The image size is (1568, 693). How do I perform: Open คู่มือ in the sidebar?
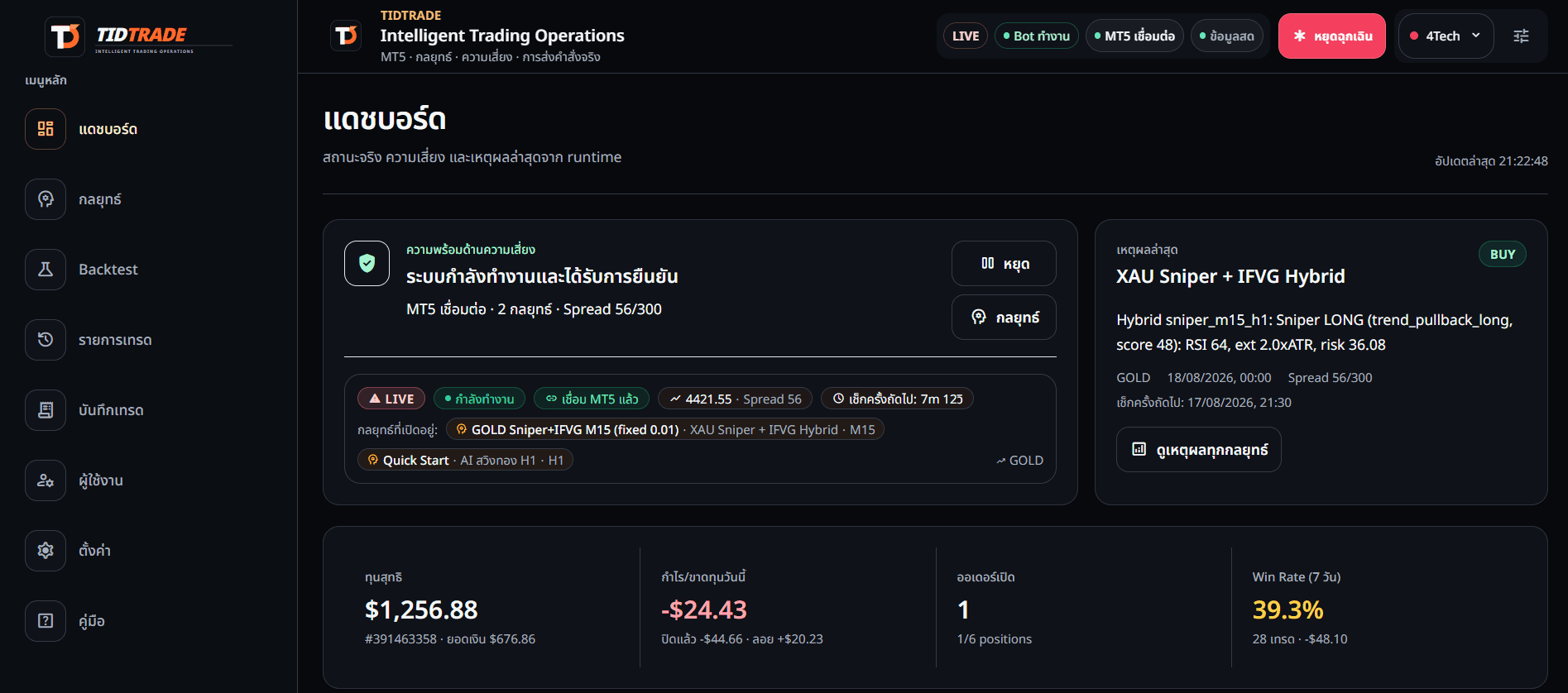tap(92, 621)
